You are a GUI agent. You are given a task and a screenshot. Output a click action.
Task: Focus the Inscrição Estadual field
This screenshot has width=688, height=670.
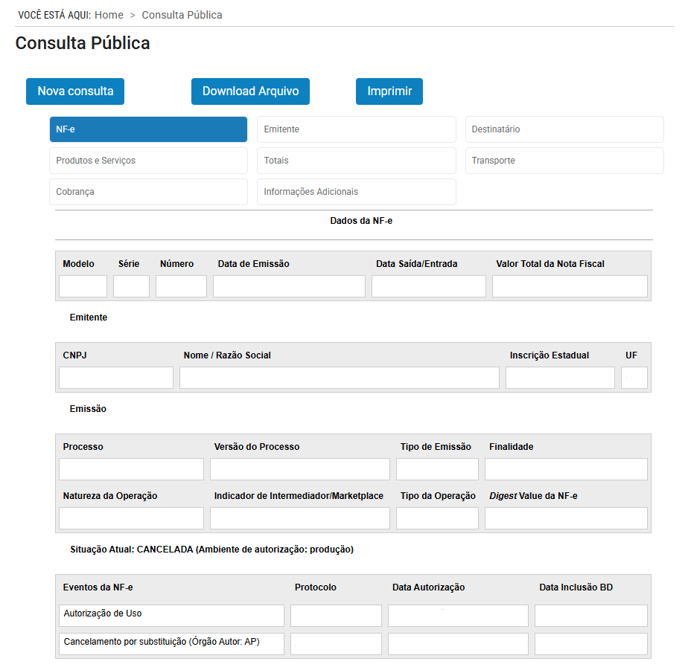560,378
